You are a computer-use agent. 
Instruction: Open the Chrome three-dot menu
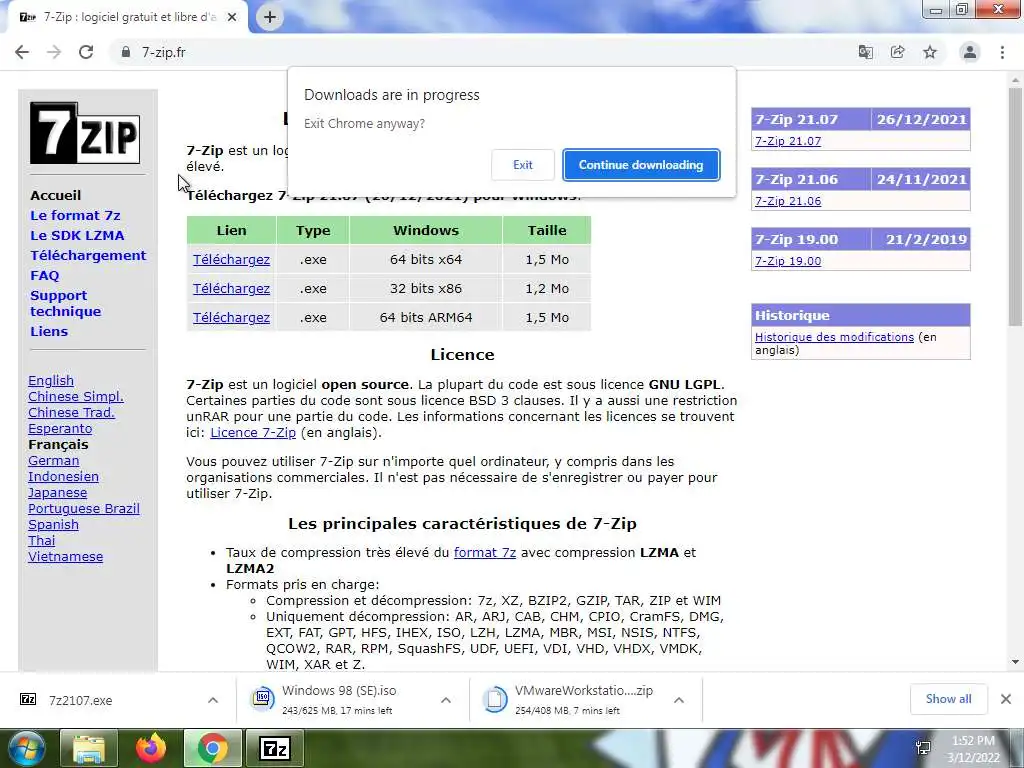pos(1002,52)
